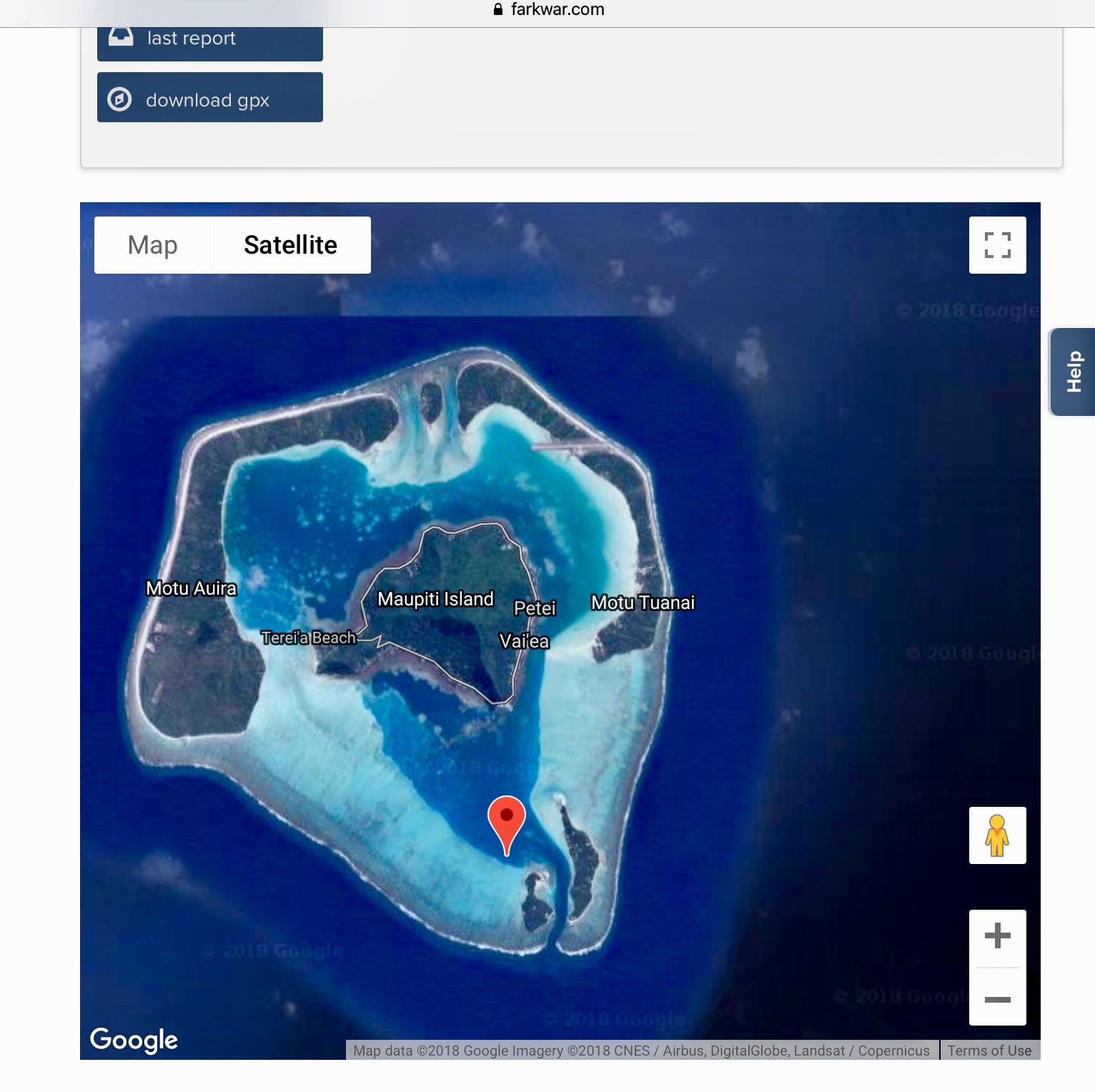
Task: Open the Help side panel
Action: coord(1073,372)
